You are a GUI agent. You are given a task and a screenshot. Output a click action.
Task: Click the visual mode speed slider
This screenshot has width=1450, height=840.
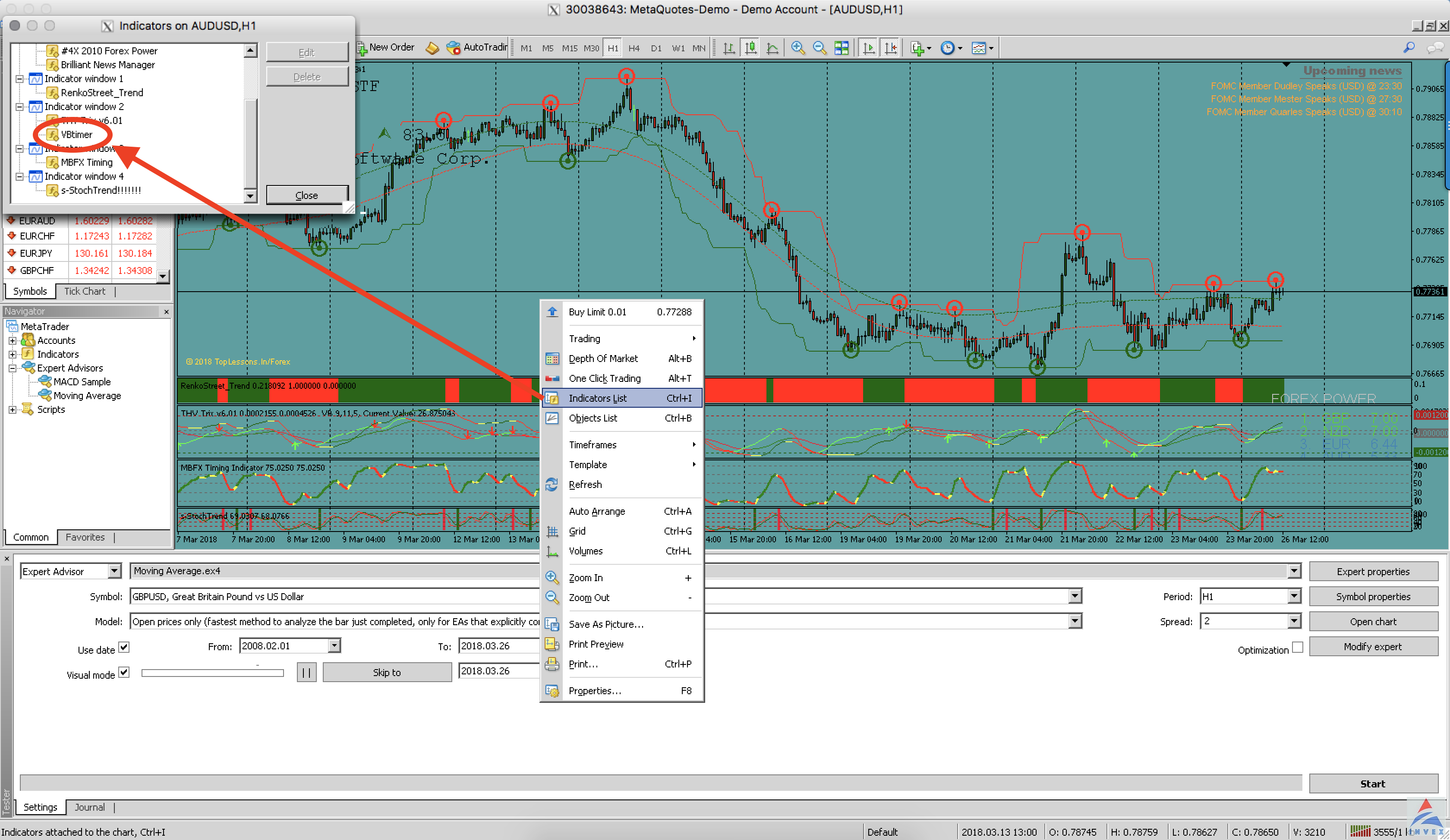point(212,673)
